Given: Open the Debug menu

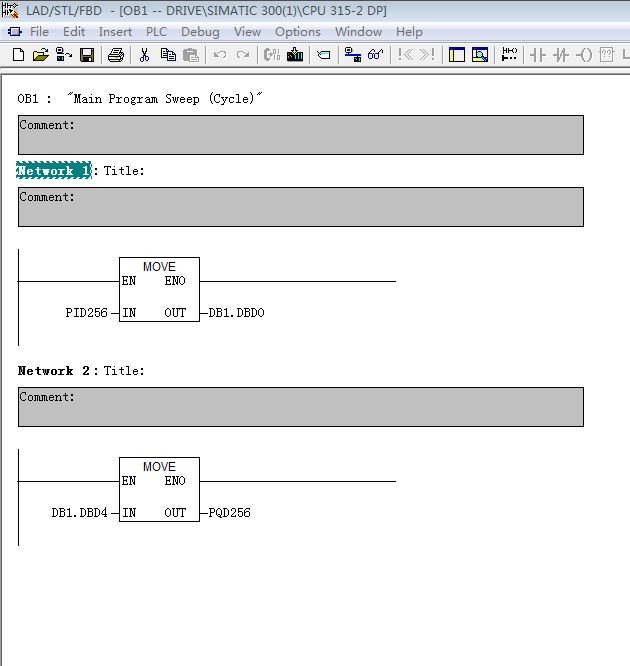Looking at the screenshot, I should coord(200,32).
